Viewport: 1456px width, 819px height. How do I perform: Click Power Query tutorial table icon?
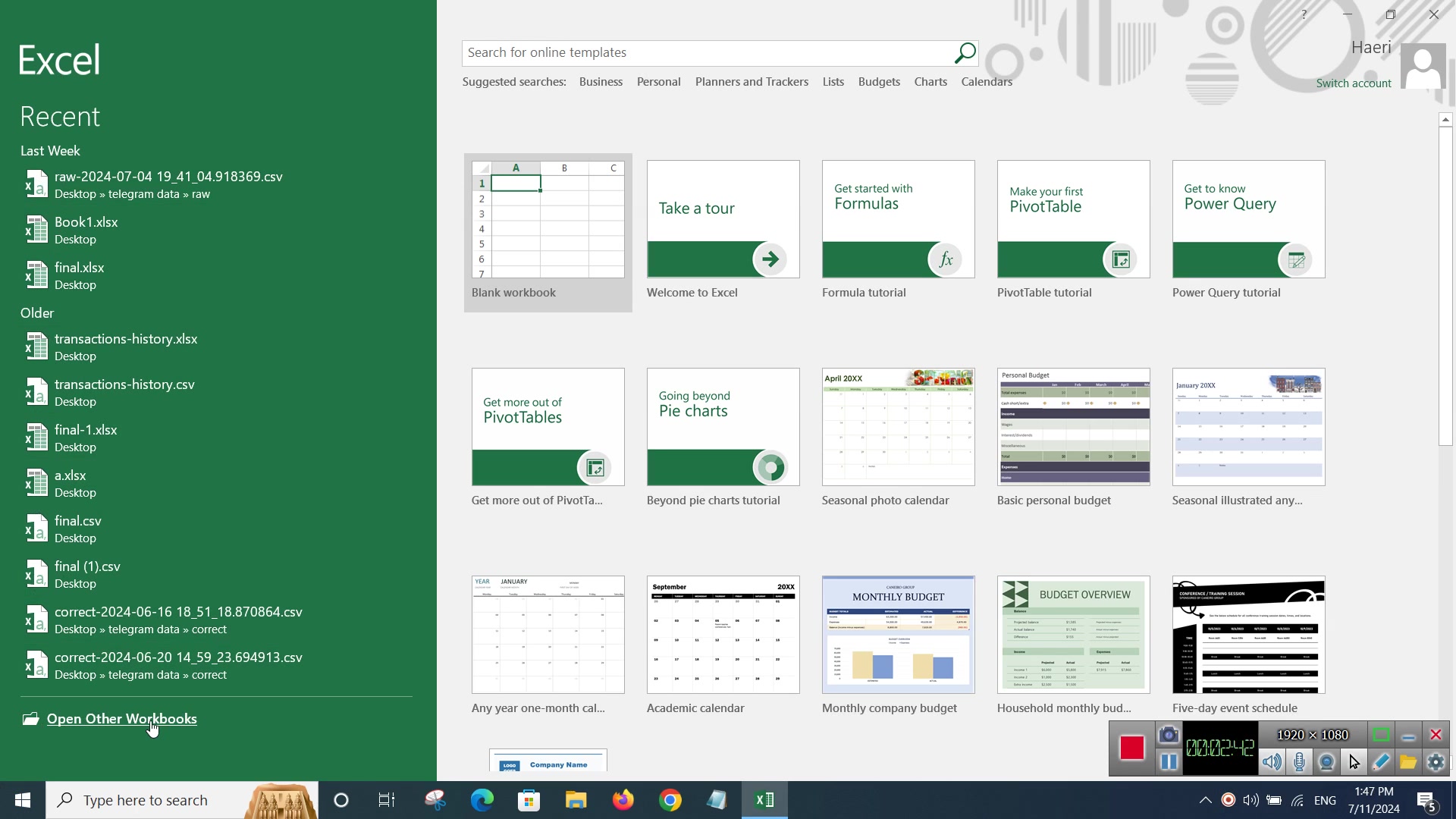(1296, 260)
